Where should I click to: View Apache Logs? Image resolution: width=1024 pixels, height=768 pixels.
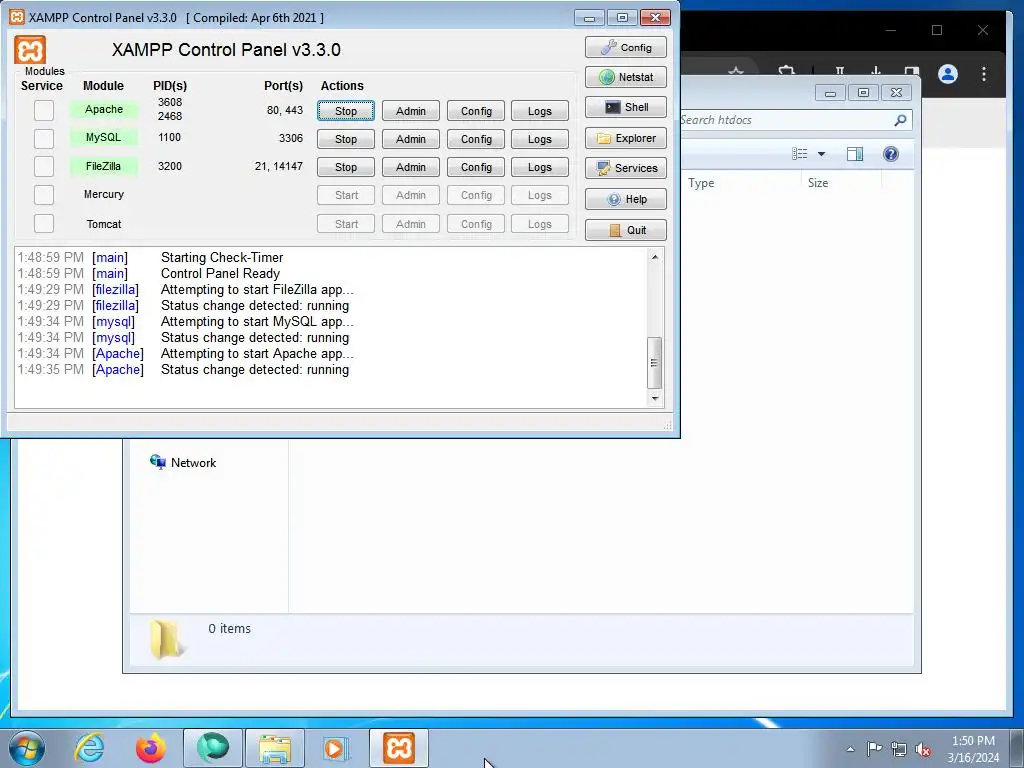[539, 111]
